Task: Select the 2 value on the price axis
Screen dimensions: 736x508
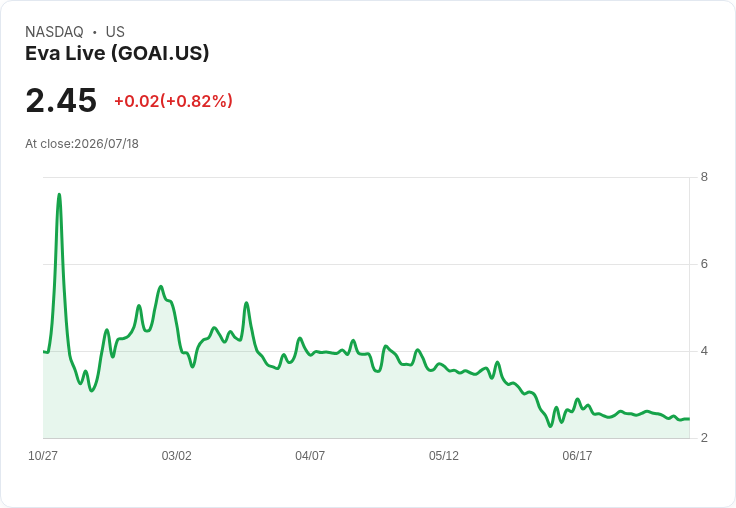Action: coord(704,438)
